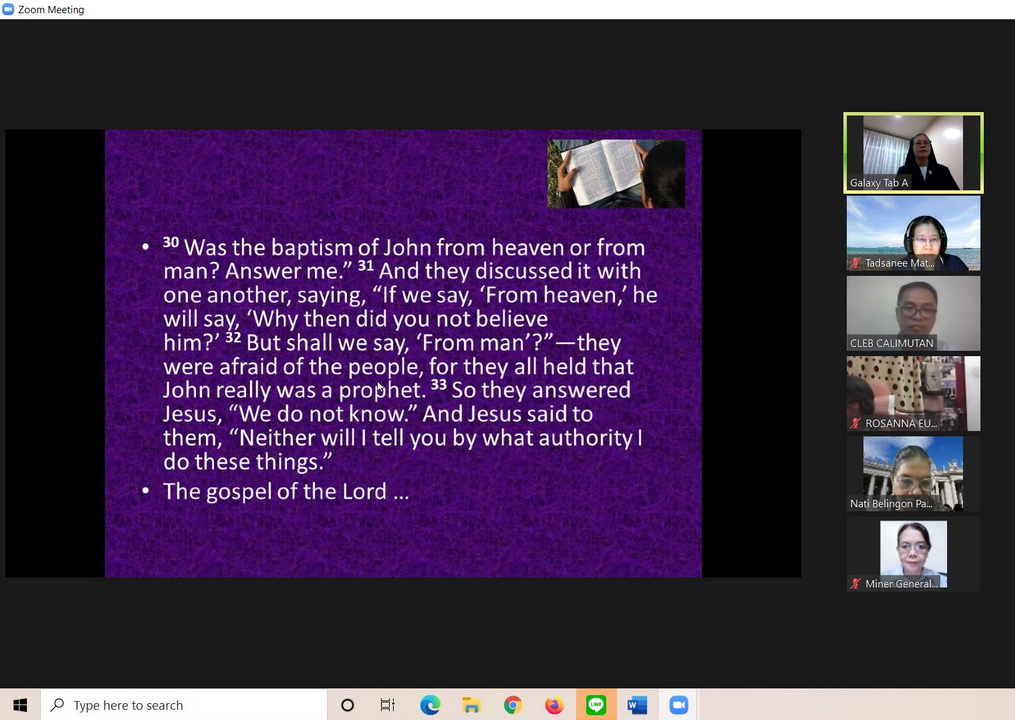Screen dimensions: 1015x720
Task: Switch to Microsoft Word in the taskbar
Action: [x=637, y=705]
